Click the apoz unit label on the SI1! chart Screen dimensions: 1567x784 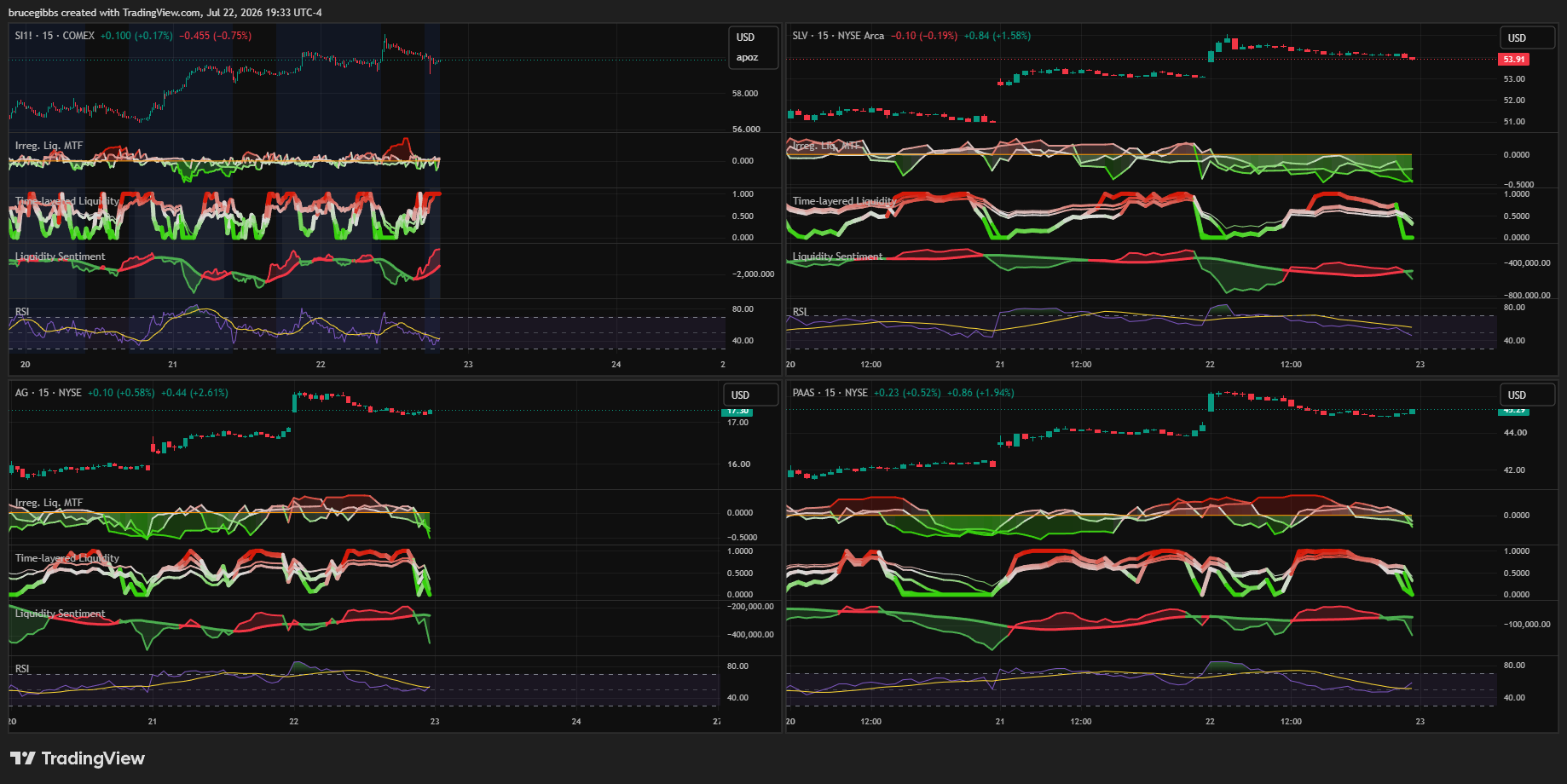point(747,58)
